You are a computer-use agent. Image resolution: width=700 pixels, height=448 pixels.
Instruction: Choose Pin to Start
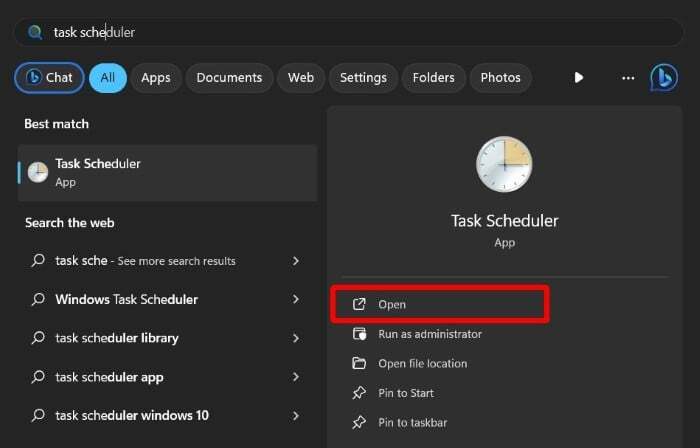(x=406, y=393)
